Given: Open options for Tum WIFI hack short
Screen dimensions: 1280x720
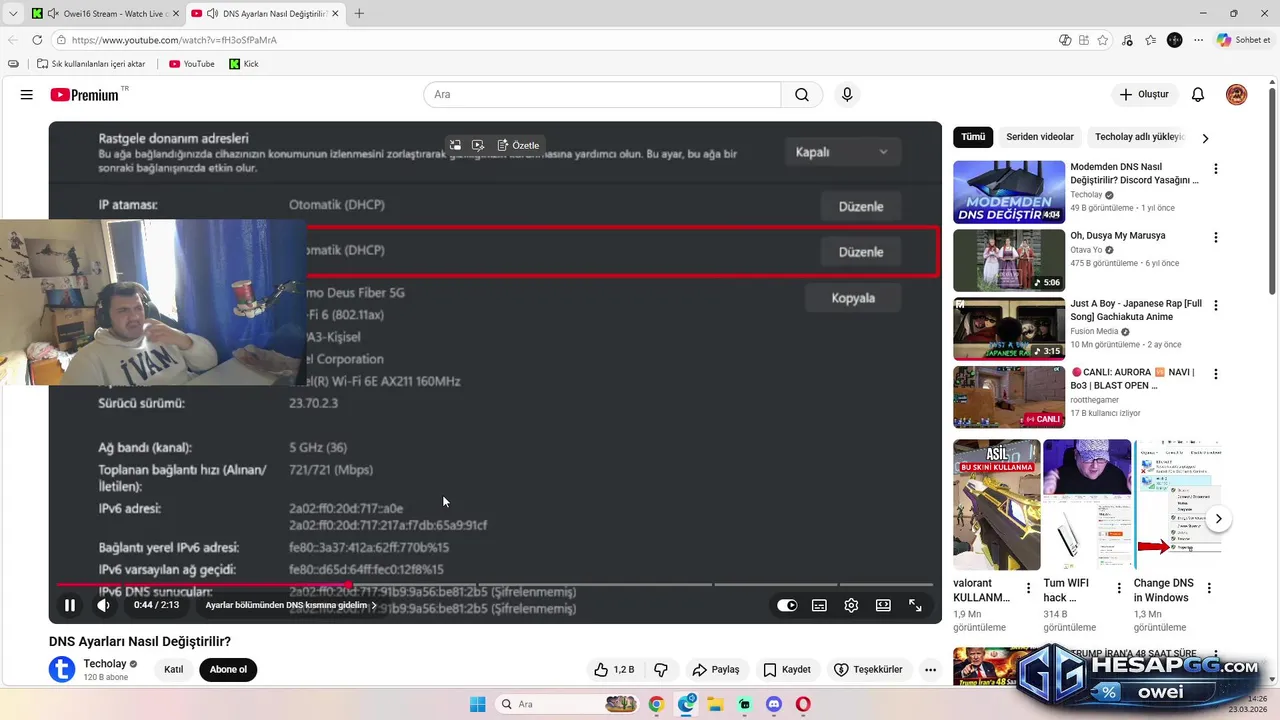Looking at the screenshot, I should pyautogui.click(x=1119, y=588).
